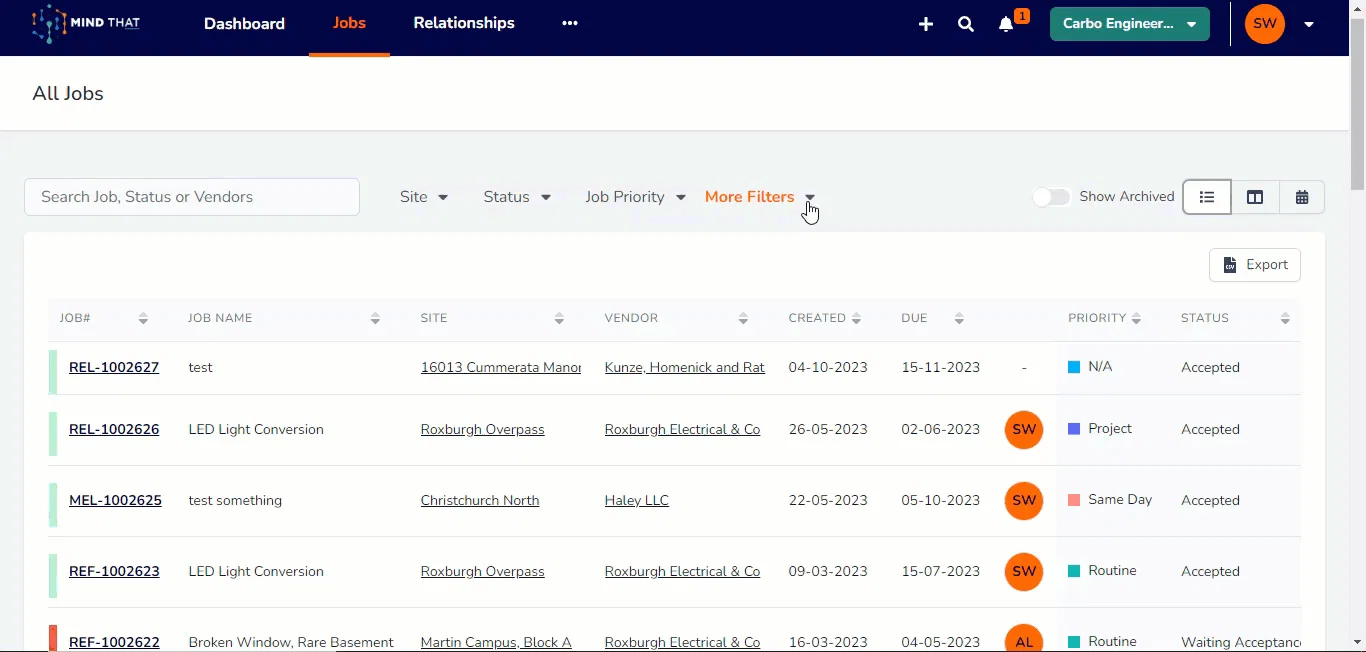Switch to board columns view icon

1255,197
